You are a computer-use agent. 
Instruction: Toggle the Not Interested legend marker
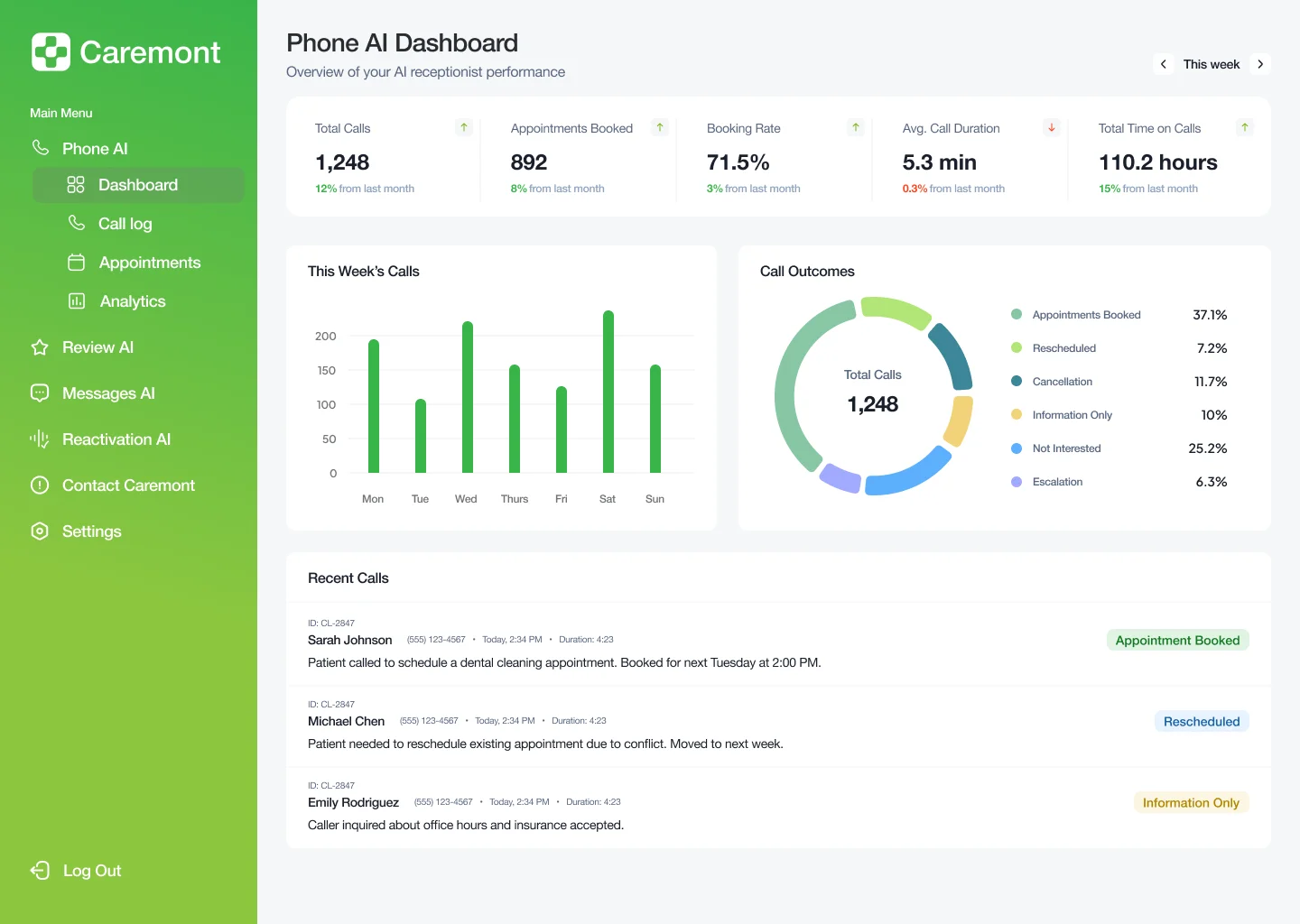click(1017, 448)
